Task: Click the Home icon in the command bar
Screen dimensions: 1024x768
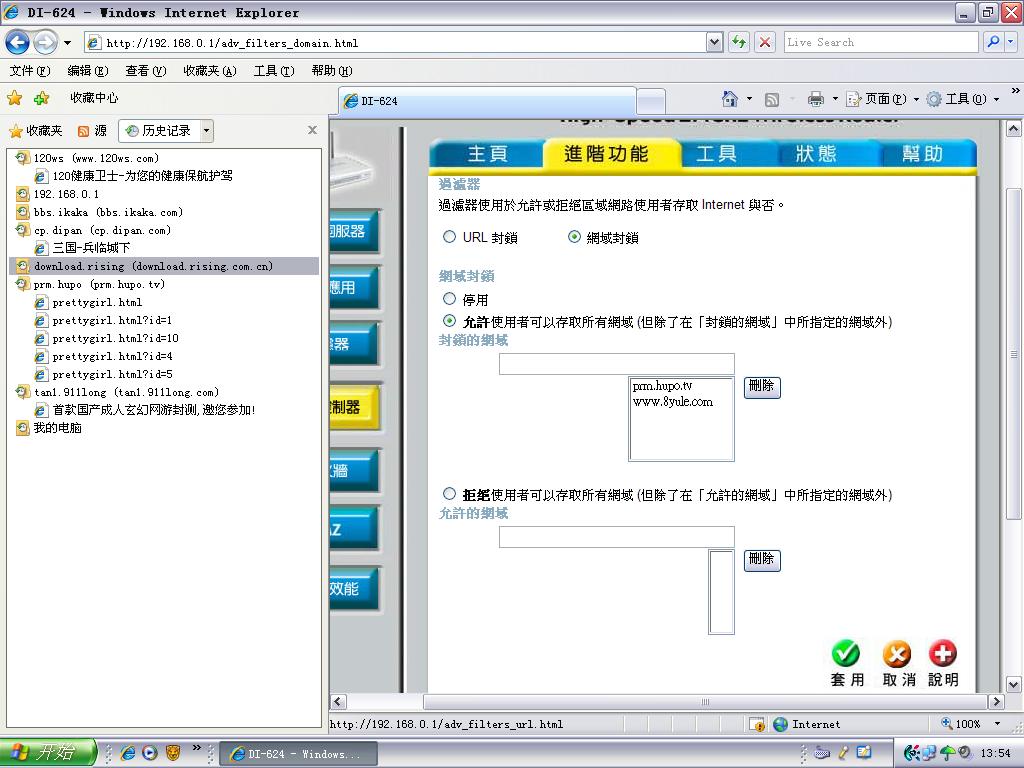Action: 729,99
